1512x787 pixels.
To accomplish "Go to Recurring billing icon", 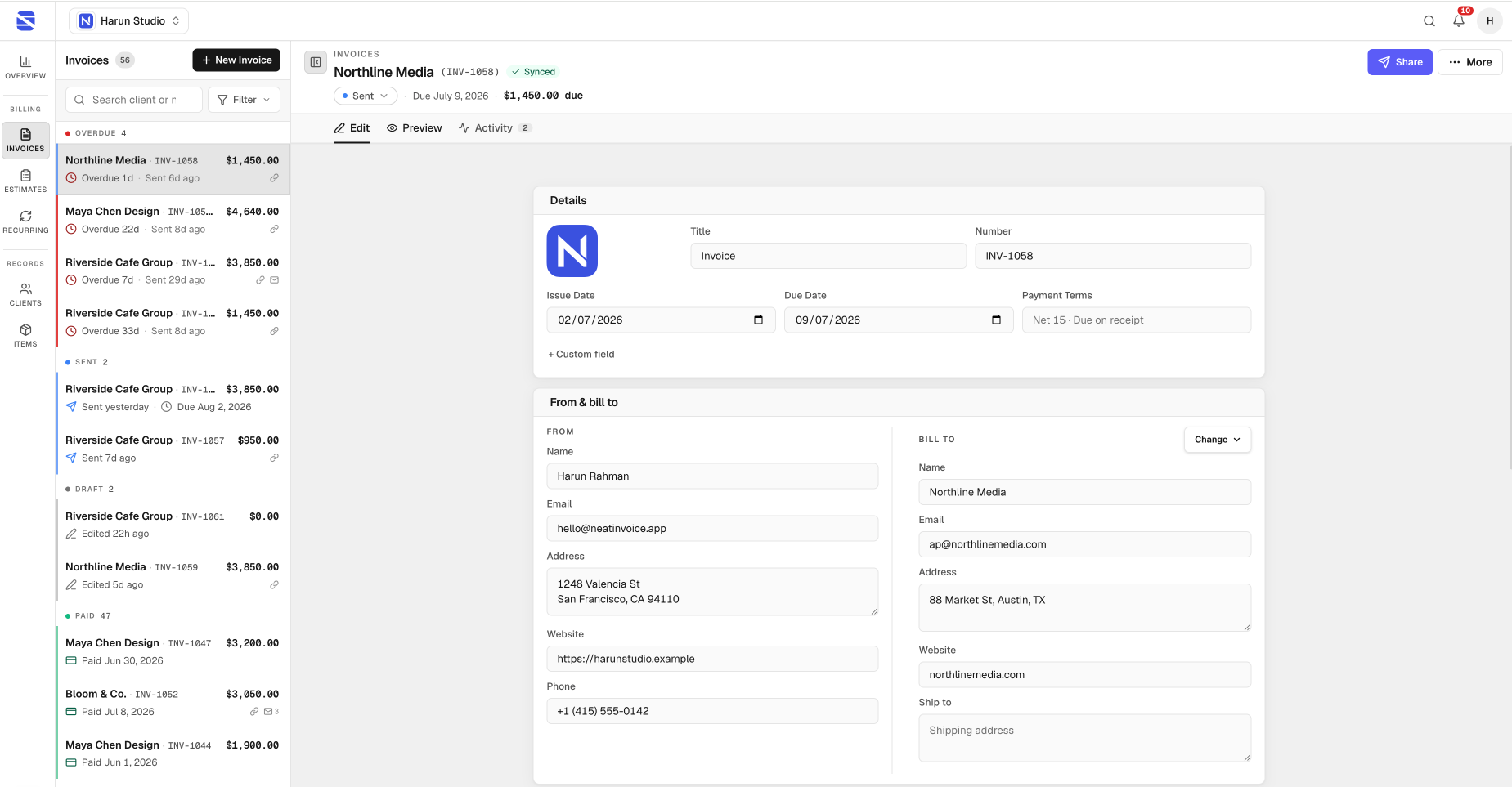I will (25, 222).
